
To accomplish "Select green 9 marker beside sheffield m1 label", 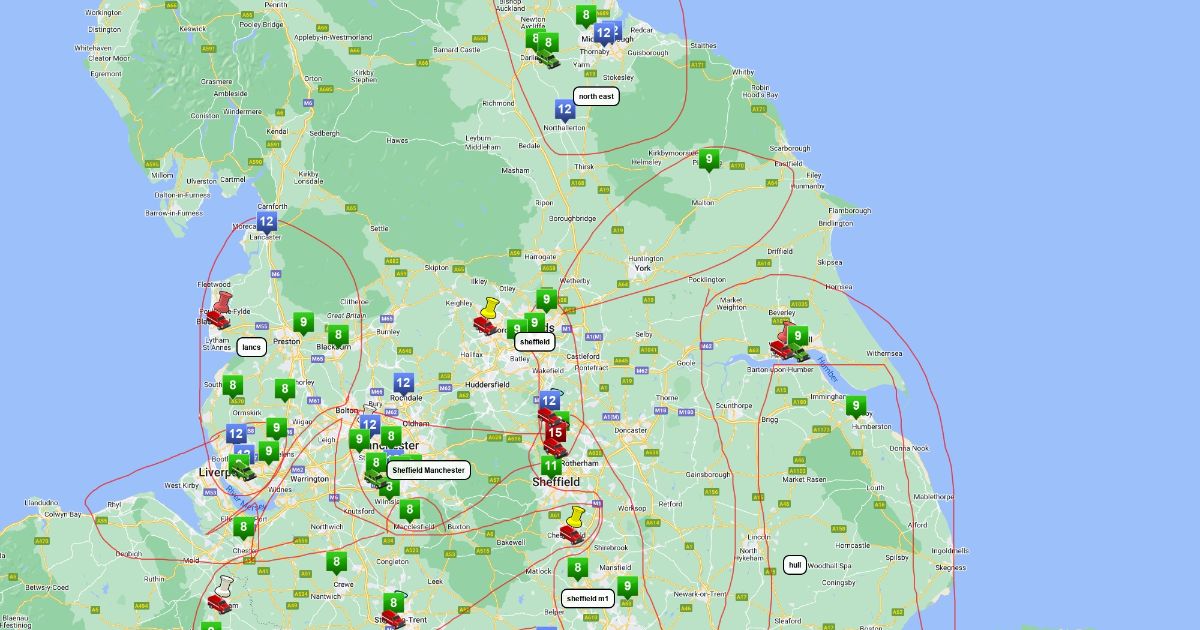I will tap(627, 587).
